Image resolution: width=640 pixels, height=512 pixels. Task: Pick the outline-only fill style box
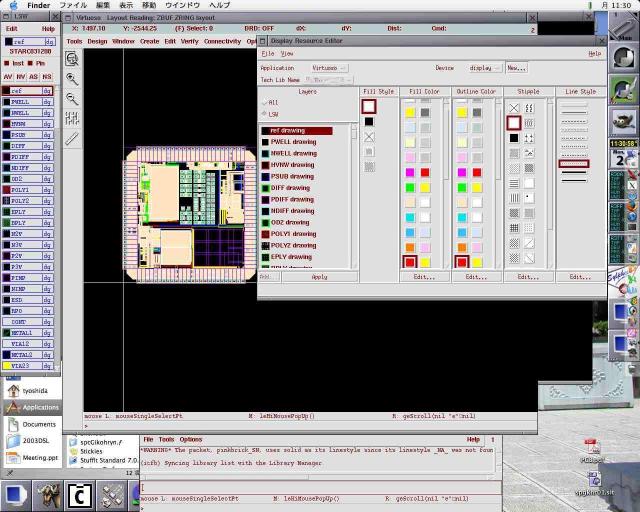[369, 106]
